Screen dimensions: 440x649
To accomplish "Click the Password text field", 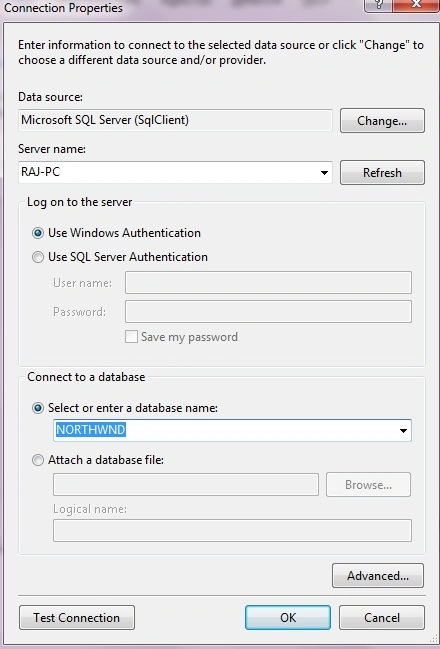I will pyautogui.click(x=268, y=311).
